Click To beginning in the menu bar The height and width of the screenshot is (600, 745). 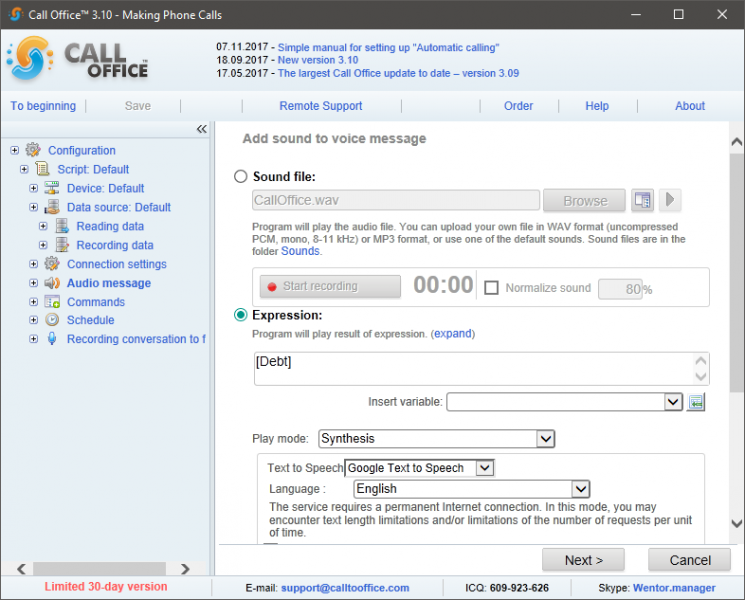(x=43, y=106)
